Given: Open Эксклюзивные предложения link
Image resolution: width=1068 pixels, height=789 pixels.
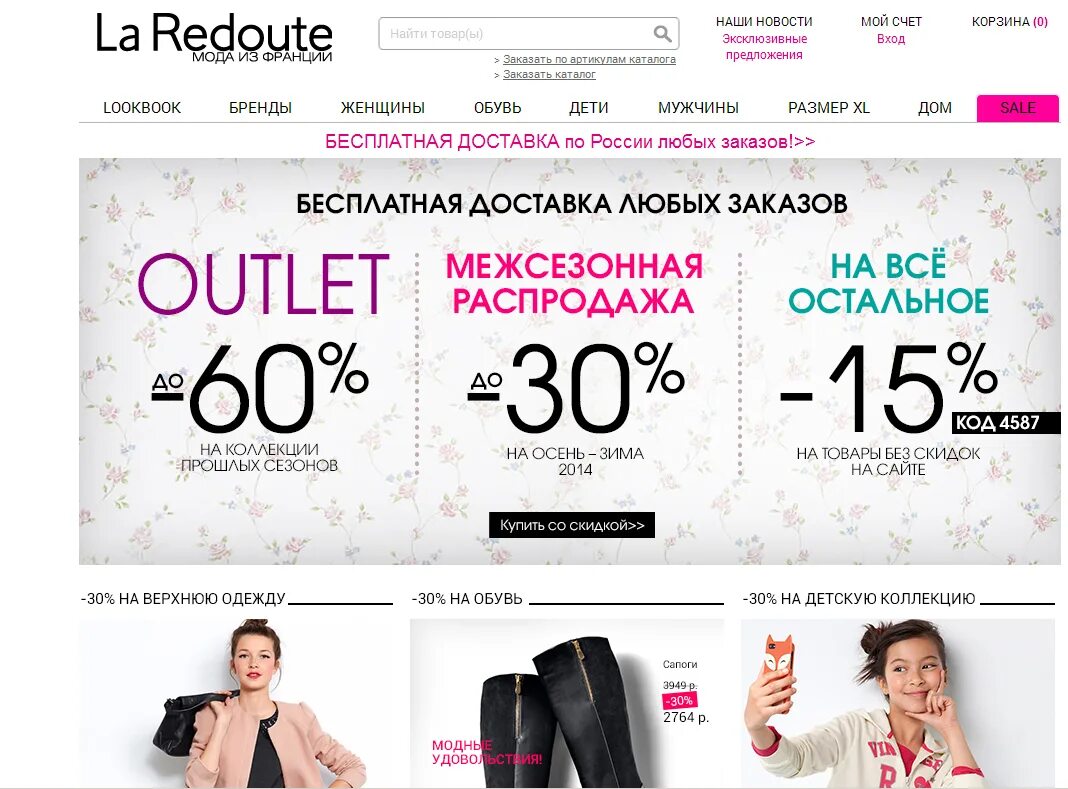Looking at the screenshot, I should 764,47.
